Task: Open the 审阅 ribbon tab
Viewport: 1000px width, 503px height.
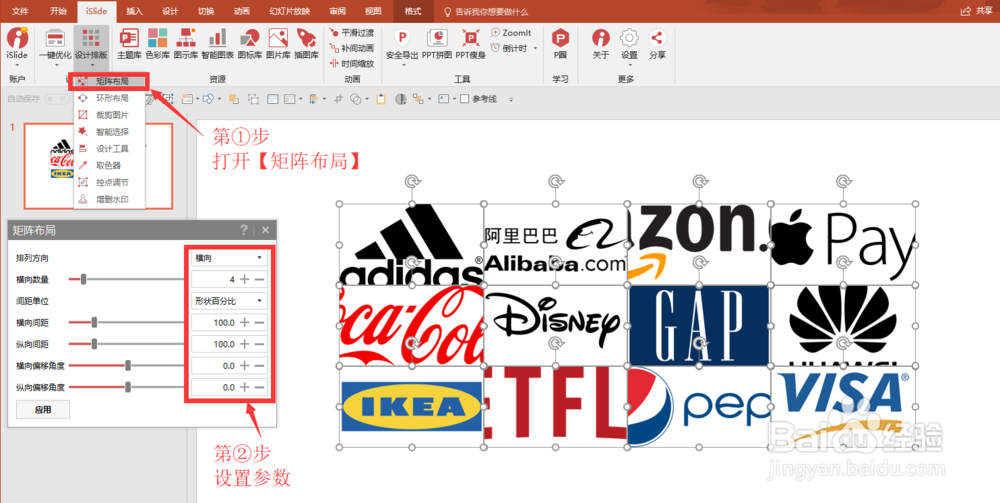Action: pyautogui.click(x=338, y=11)
